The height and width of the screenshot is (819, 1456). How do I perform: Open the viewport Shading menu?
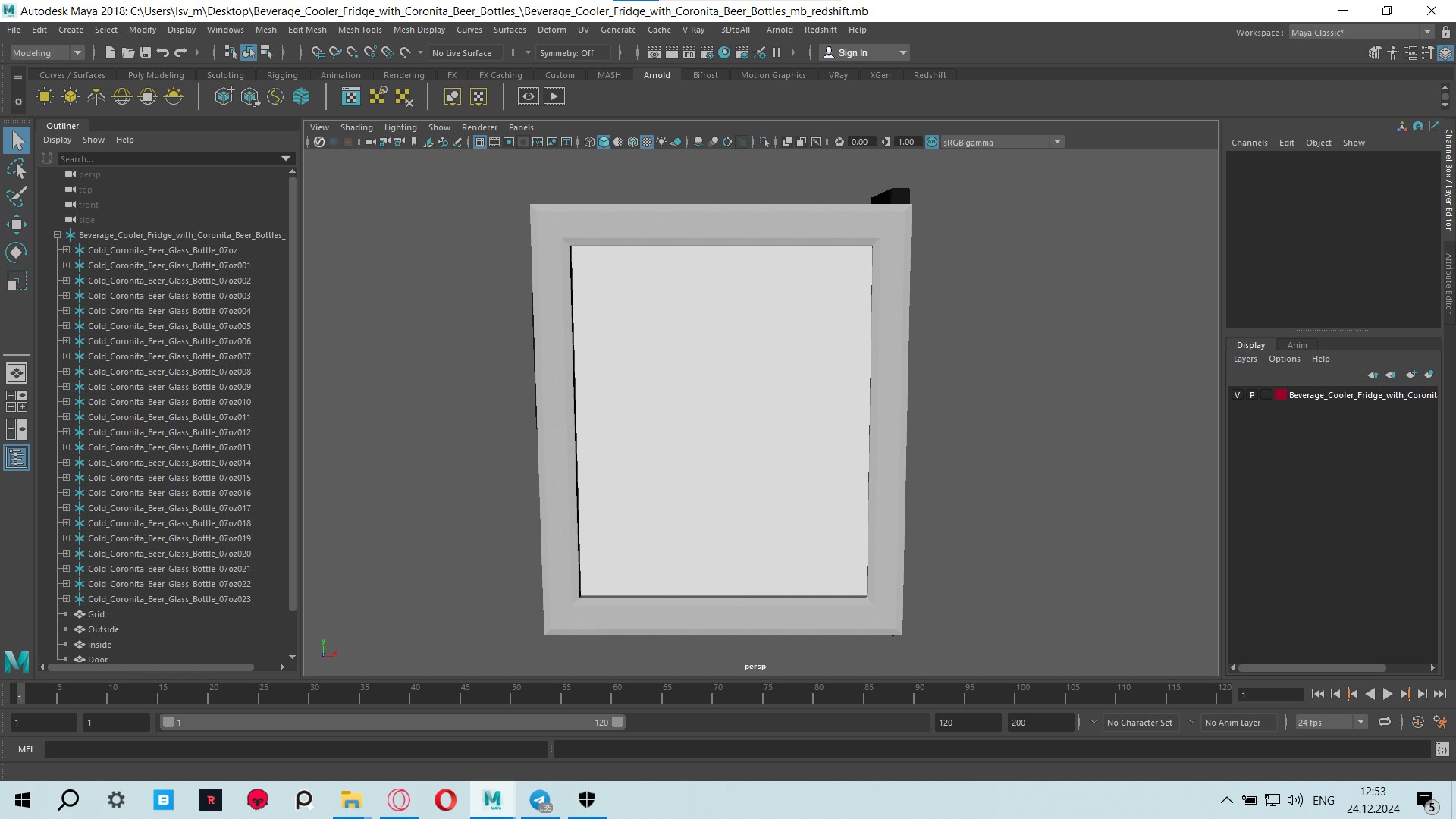(x=356, y=127)
